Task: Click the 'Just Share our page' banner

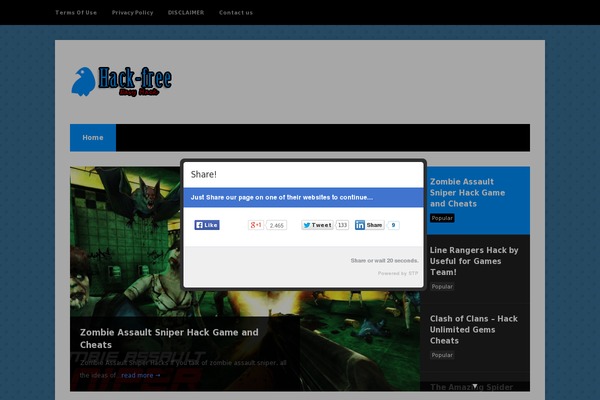Action: (303, 198)
